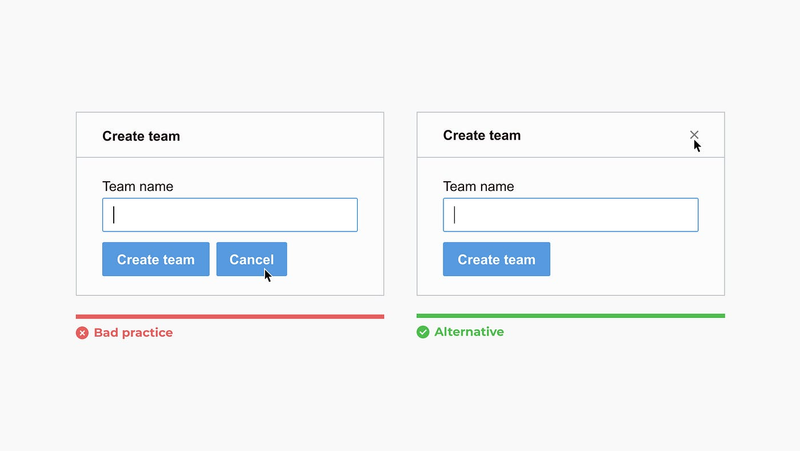Click the green checkmark Alternative icon
This screenshot has height=451, width=800.
tap(423, 332)
